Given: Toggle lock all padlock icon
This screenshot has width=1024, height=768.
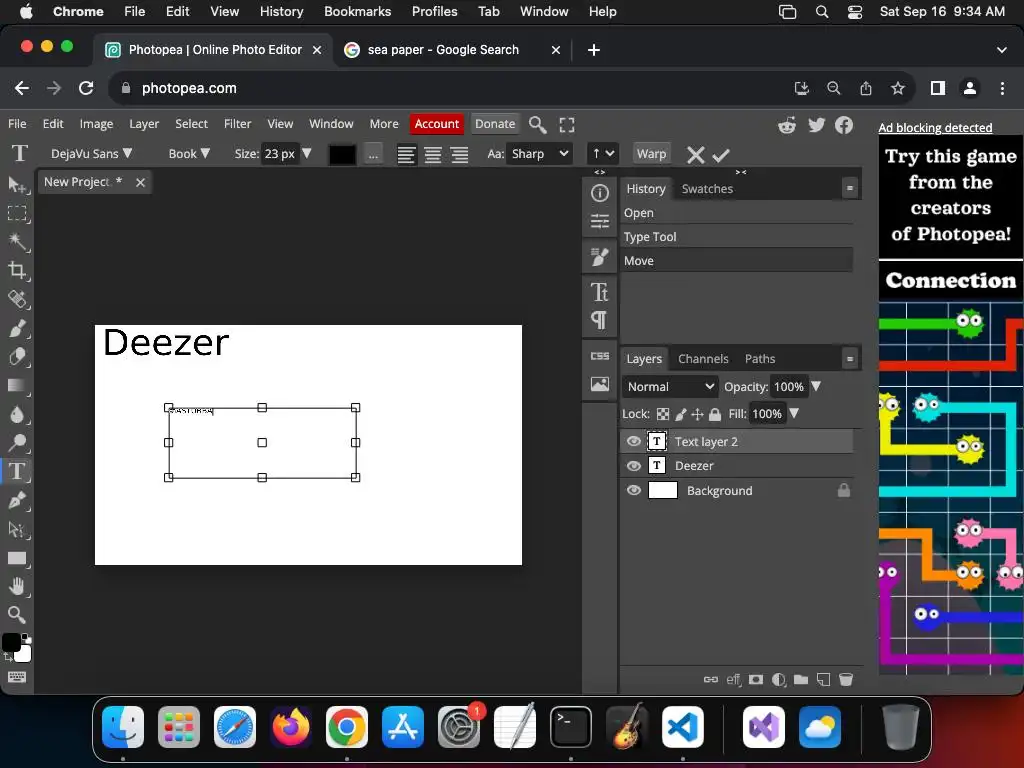Looking at the screenshot, I should pos(715,414).
